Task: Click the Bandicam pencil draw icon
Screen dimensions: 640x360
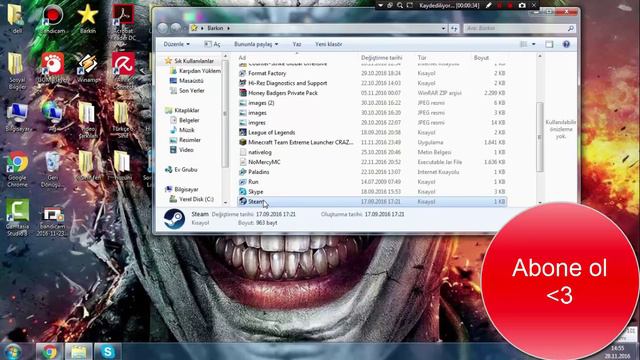Action: pos(489,5)
